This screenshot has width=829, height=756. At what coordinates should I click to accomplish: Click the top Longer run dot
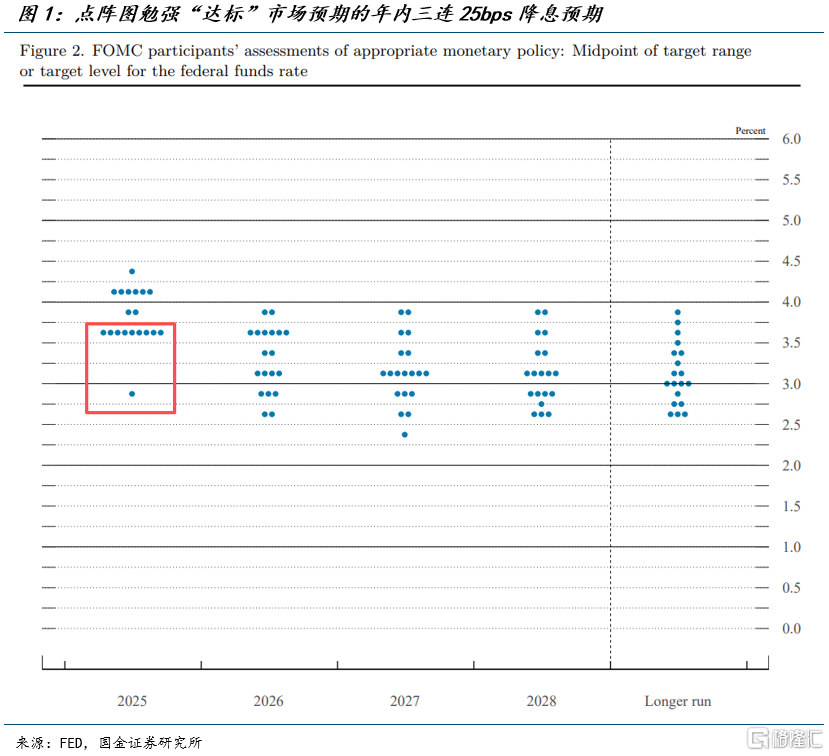(x=678, y=312)
